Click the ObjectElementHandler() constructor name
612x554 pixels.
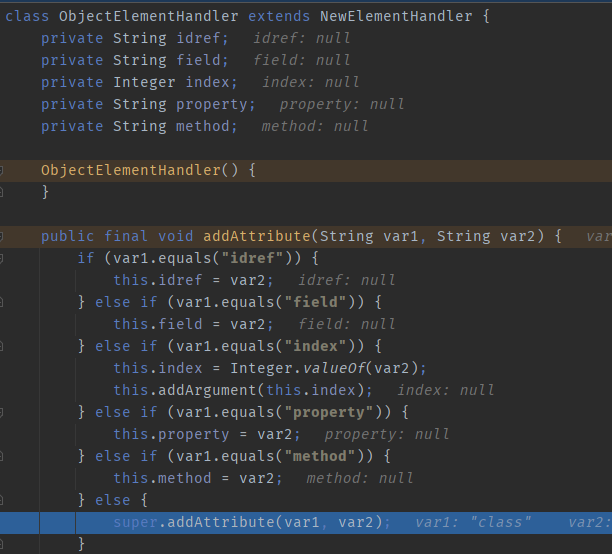point(131,170)
